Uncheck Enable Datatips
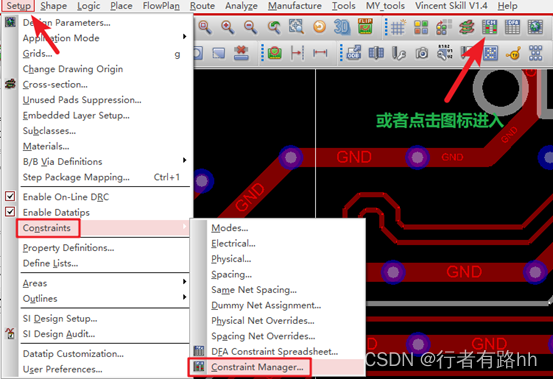553x379 pixels. click(x=10, y=212)
